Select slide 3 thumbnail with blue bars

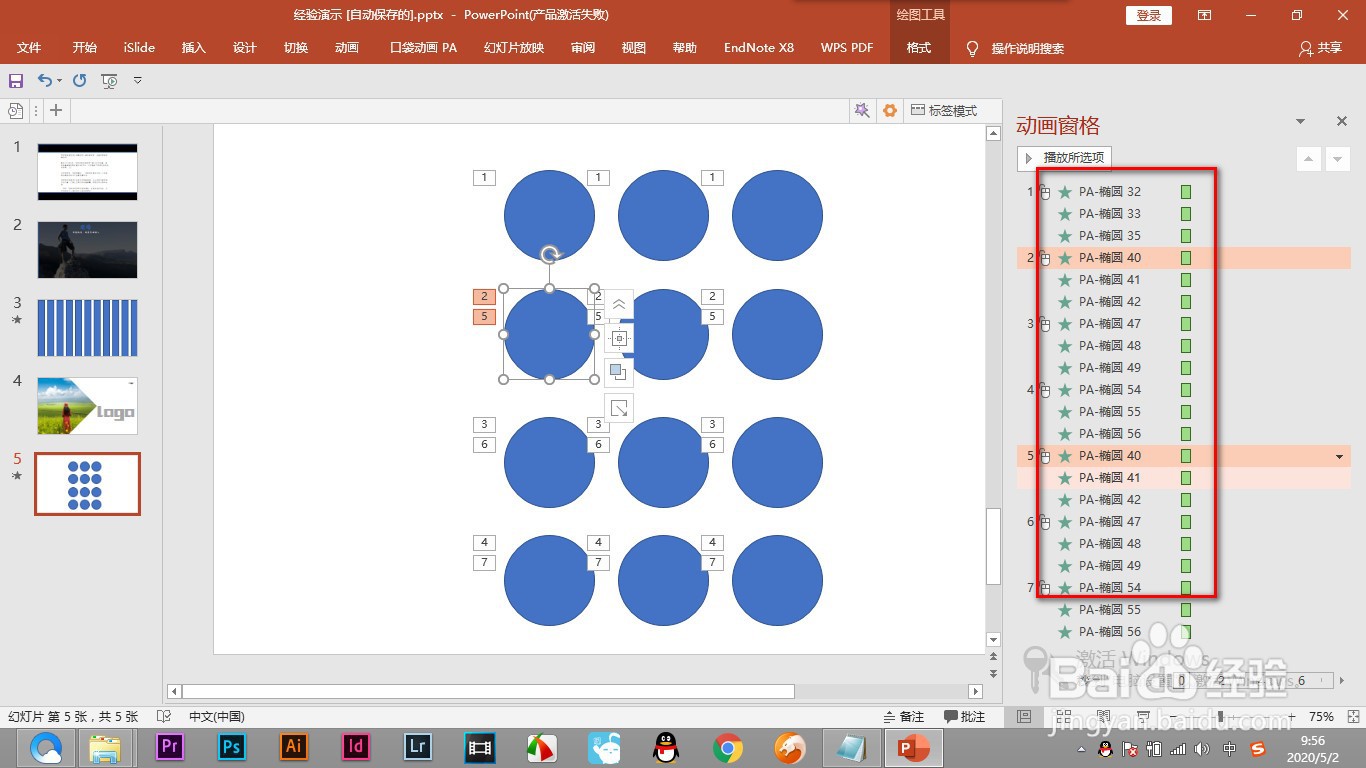point(87,327)
